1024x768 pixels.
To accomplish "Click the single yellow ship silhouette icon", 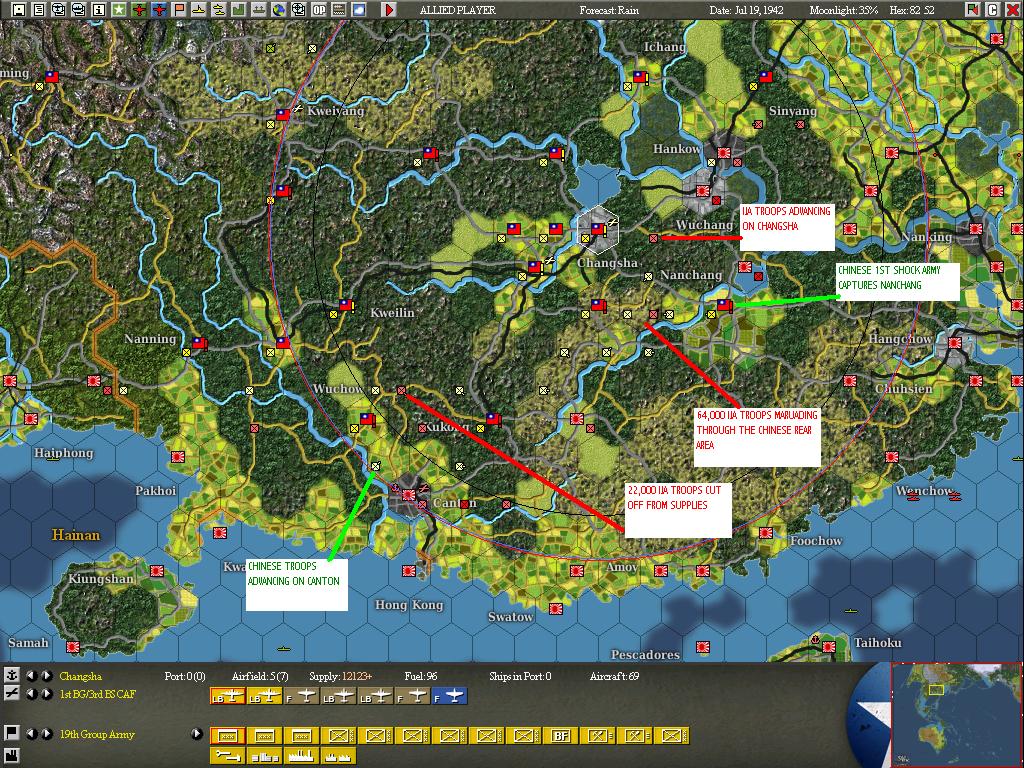I will tap(199, 10).
